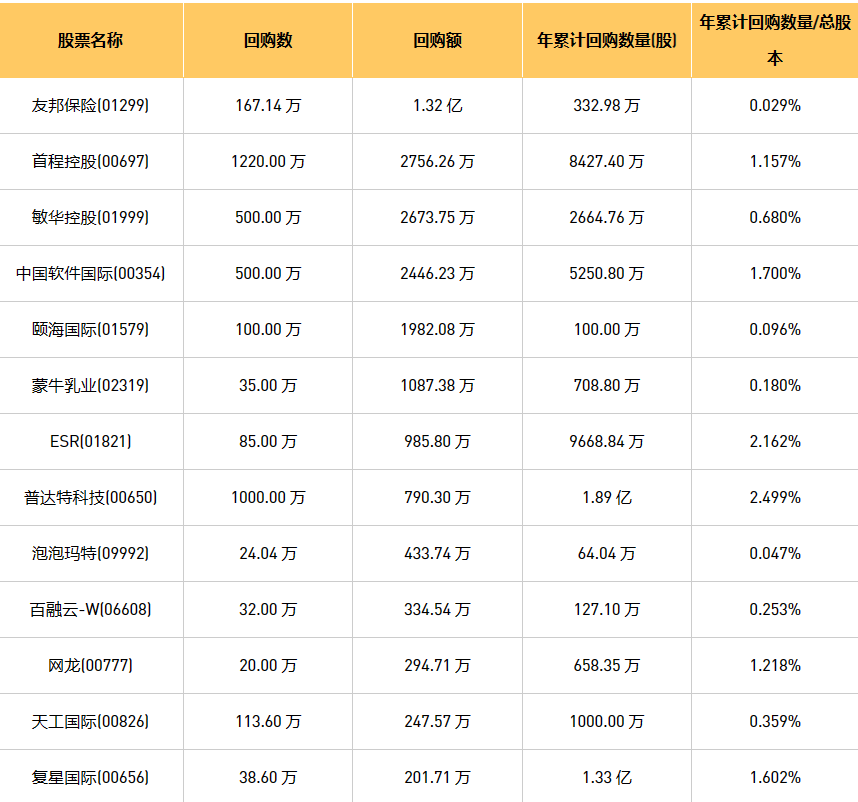The height and width of the screenshot is (802, 858).
Task: Open the 敏华控股(01999) stock entry
Action: tap(91, 217)
